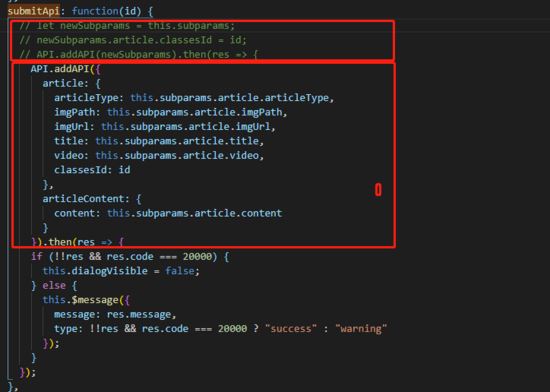Image resolution: width=550 pixels, height=392 pixels.
Task: Click the commented line 'let newSubparams = this.subparams'
Action: pos(127,26)
